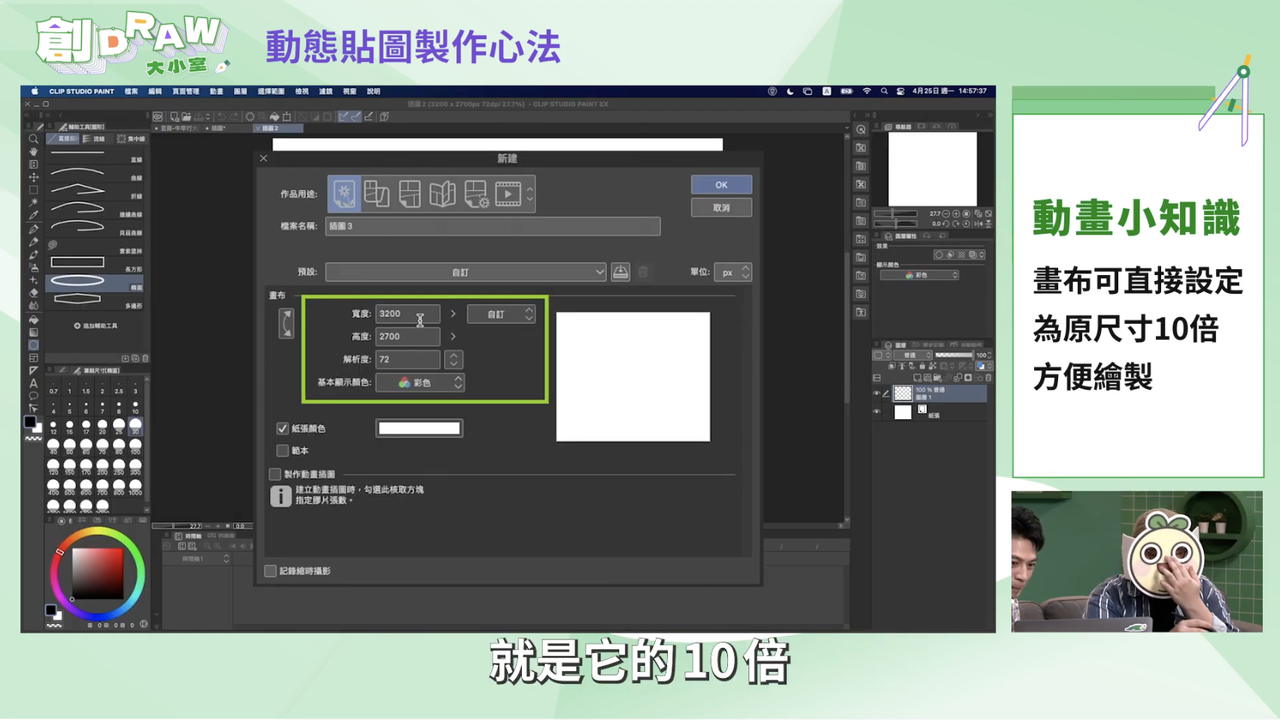Open the 動畫 Animation menu
This screenshot has height=720, width=1280.
click(x=217, y=91)
